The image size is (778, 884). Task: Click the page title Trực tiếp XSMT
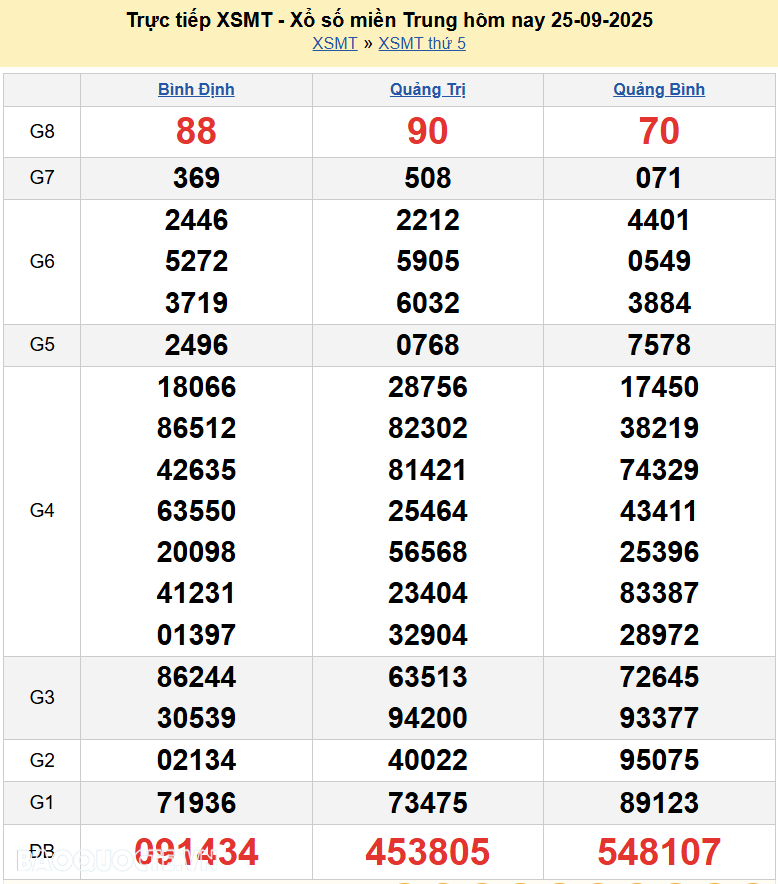tap(389, 20)
